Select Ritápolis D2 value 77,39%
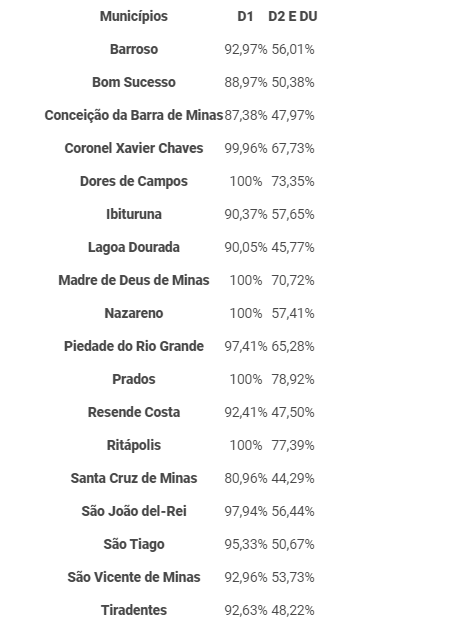The width and height of the screenshot is (462, 625). [x=293, y=445]
